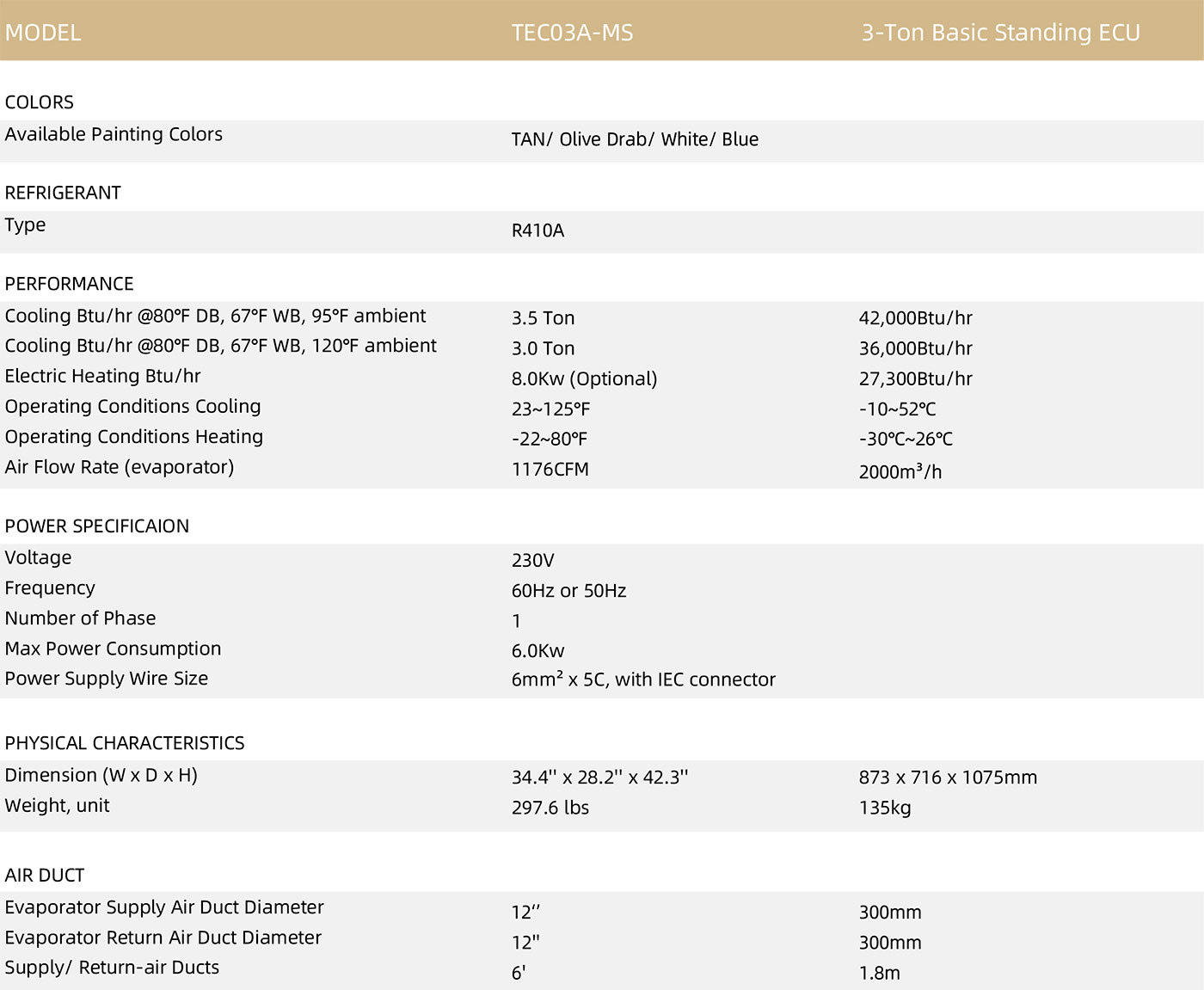Select 'Operating Conditions Heating' label
1204x990 pixels.
[x=133, y=437]
